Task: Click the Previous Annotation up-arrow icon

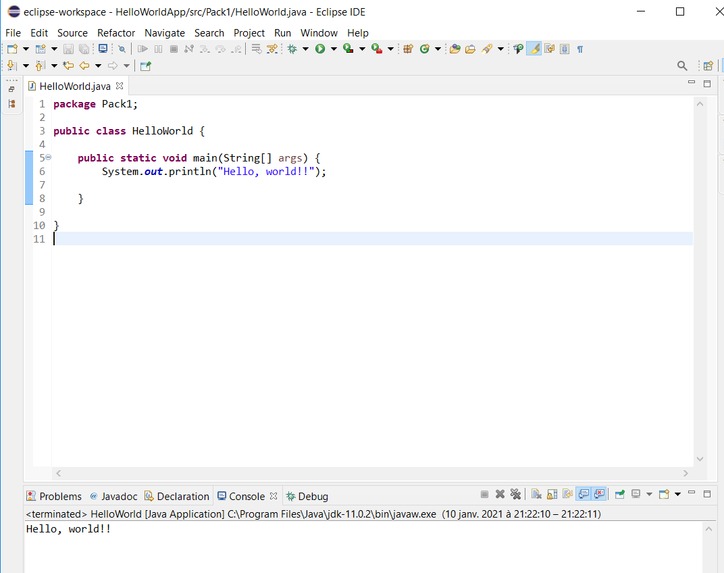Action: [x=40, y=66]
